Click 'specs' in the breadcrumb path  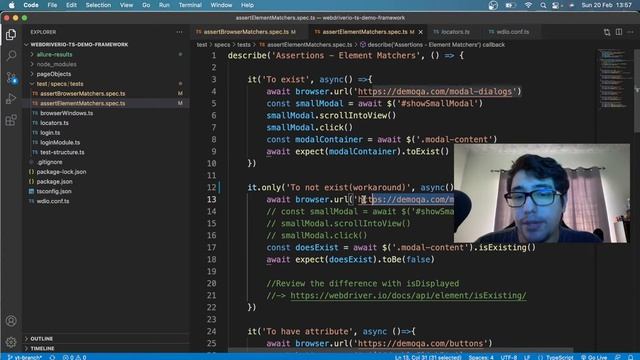click(x=222, y=45)
